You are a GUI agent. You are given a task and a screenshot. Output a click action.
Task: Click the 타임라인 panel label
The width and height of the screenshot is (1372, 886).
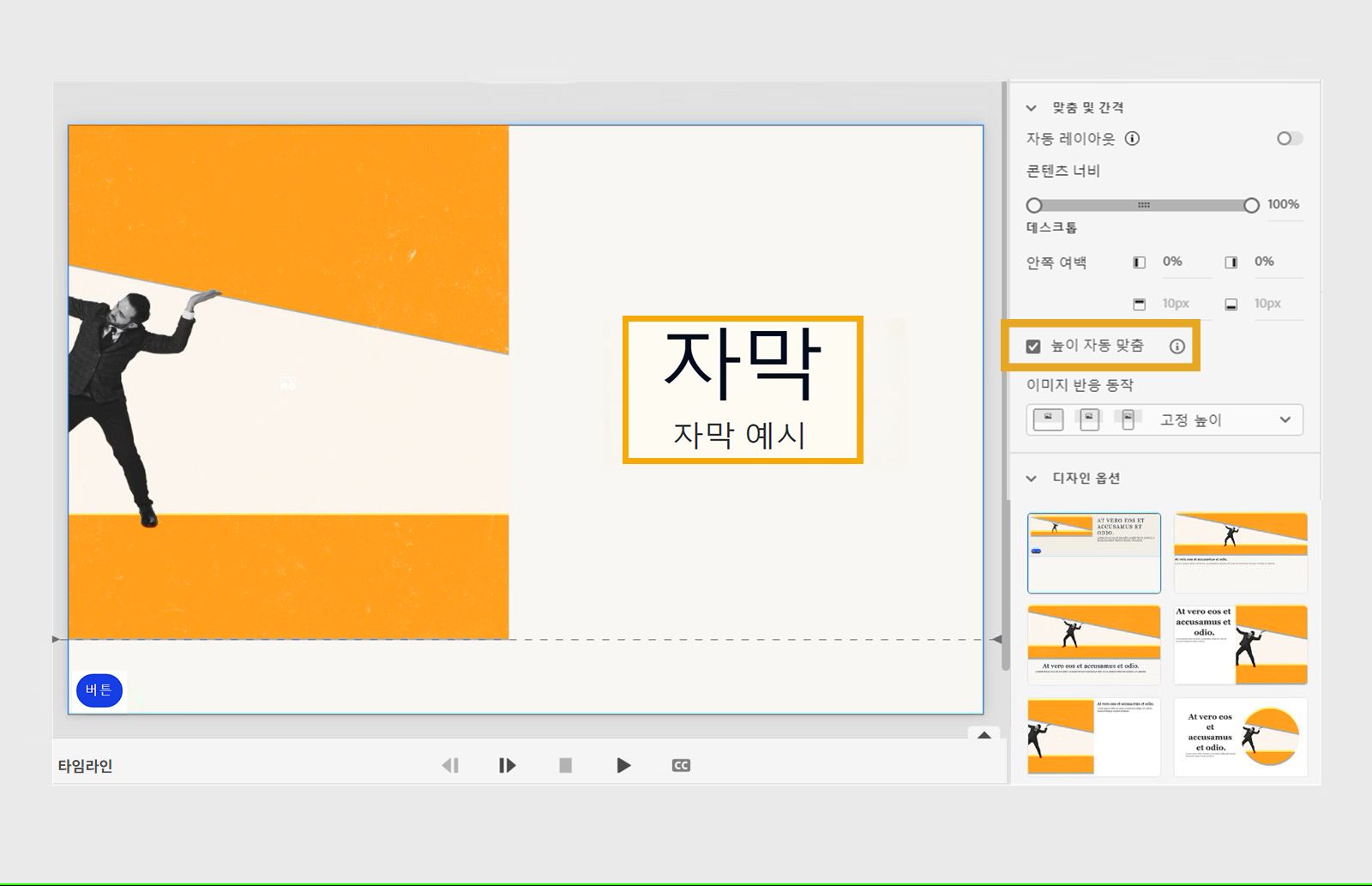[x=86, y=765]
